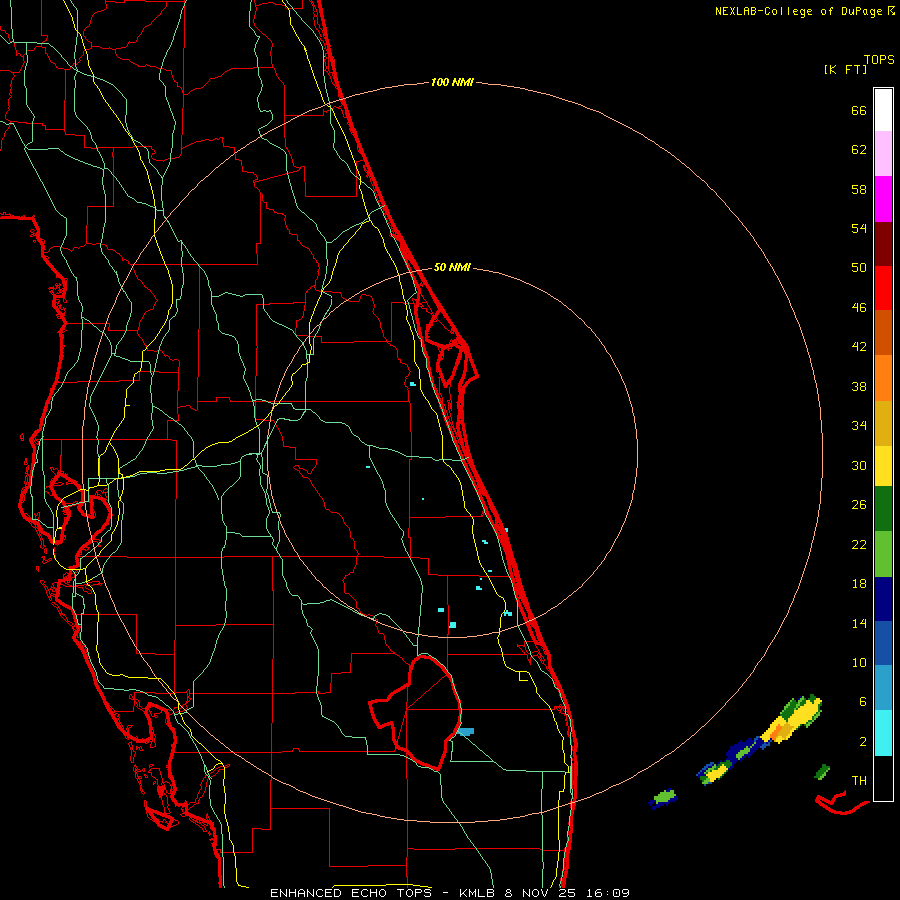The image size is (900, 900).
Task: Click the legend value "54"
Action: point(859,228)
